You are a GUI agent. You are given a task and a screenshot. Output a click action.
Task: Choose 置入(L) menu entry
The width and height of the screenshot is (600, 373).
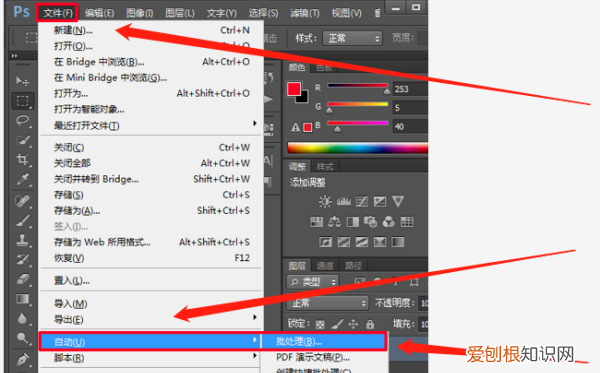click(x=151, y=281)
